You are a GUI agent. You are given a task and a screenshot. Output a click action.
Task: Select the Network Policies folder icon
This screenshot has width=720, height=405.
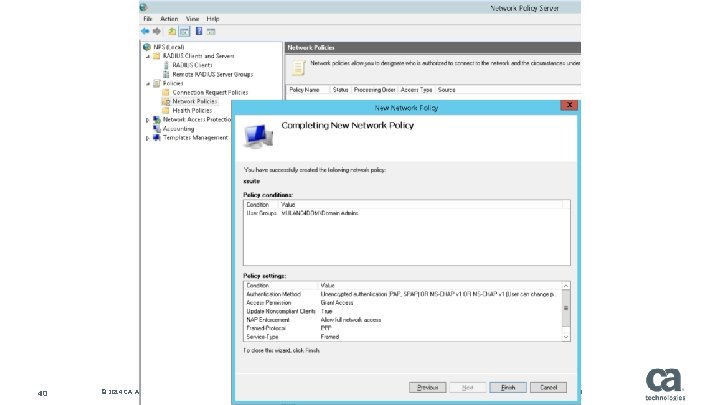click(x=166, y=101)
